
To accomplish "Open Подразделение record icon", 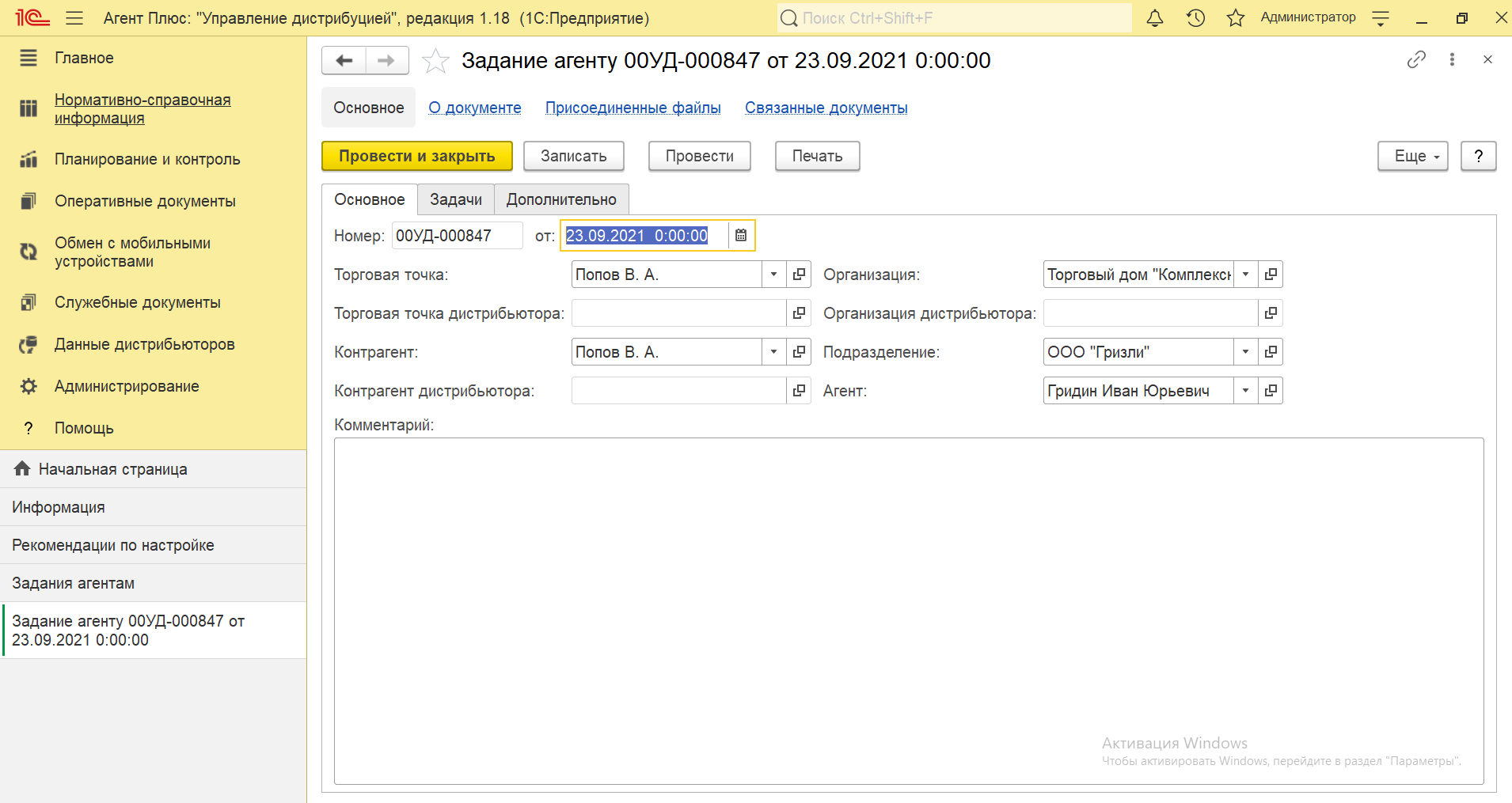I will pyautogui.click(x=1271, y=351).
